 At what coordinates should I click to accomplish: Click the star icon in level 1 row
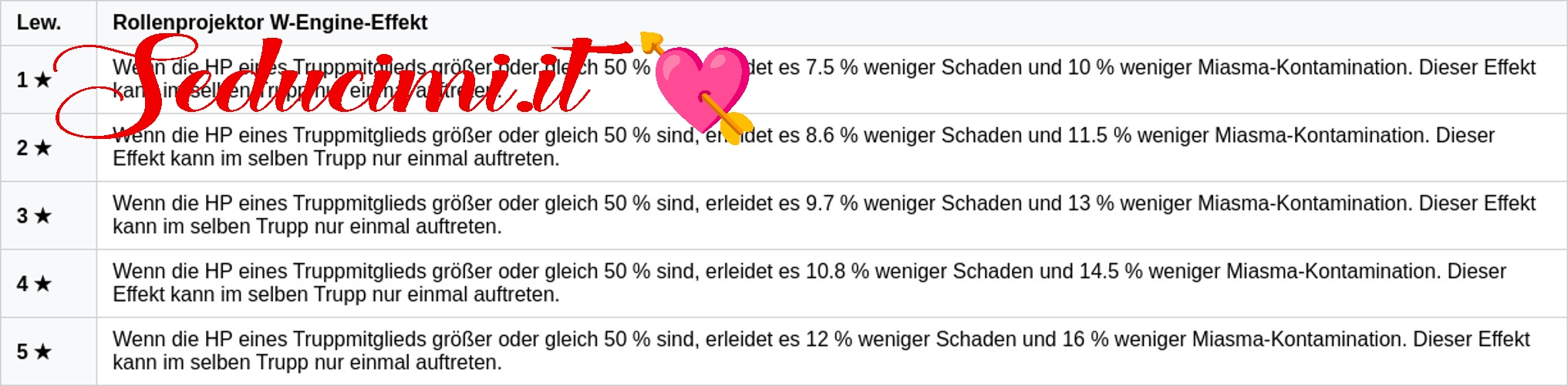[43, 80]
